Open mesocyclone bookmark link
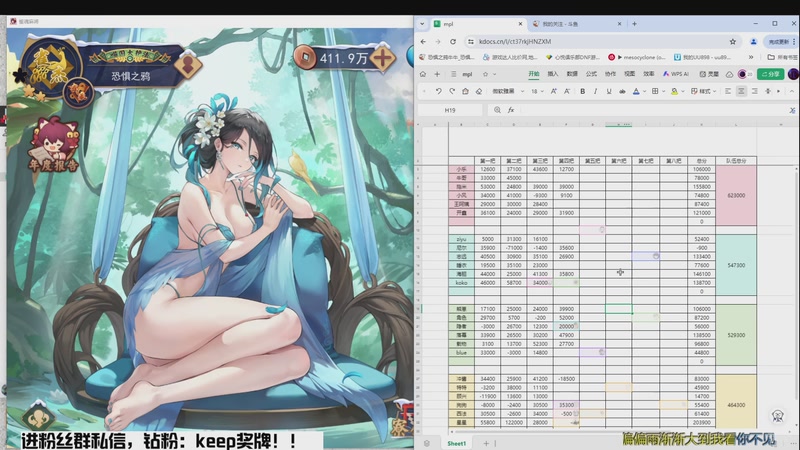This screenshot has height=450, width=800. (637, 57)
